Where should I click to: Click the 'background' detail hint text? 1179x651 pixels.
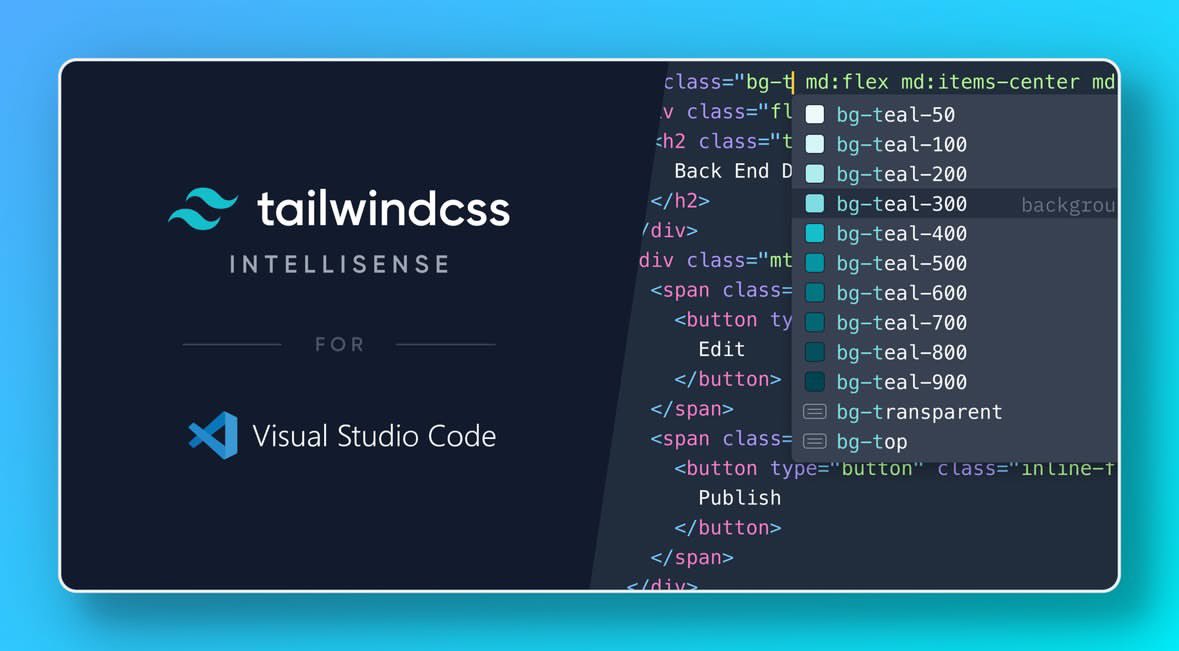point(1068,205)
